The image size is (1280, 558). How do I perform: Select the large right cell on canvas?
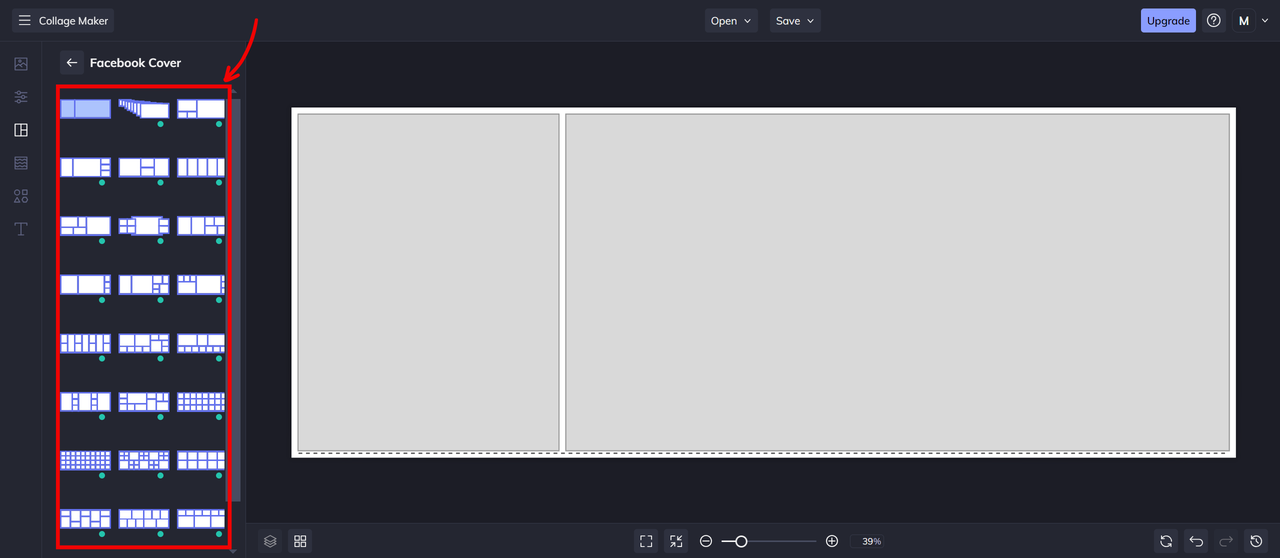(897, 282)
